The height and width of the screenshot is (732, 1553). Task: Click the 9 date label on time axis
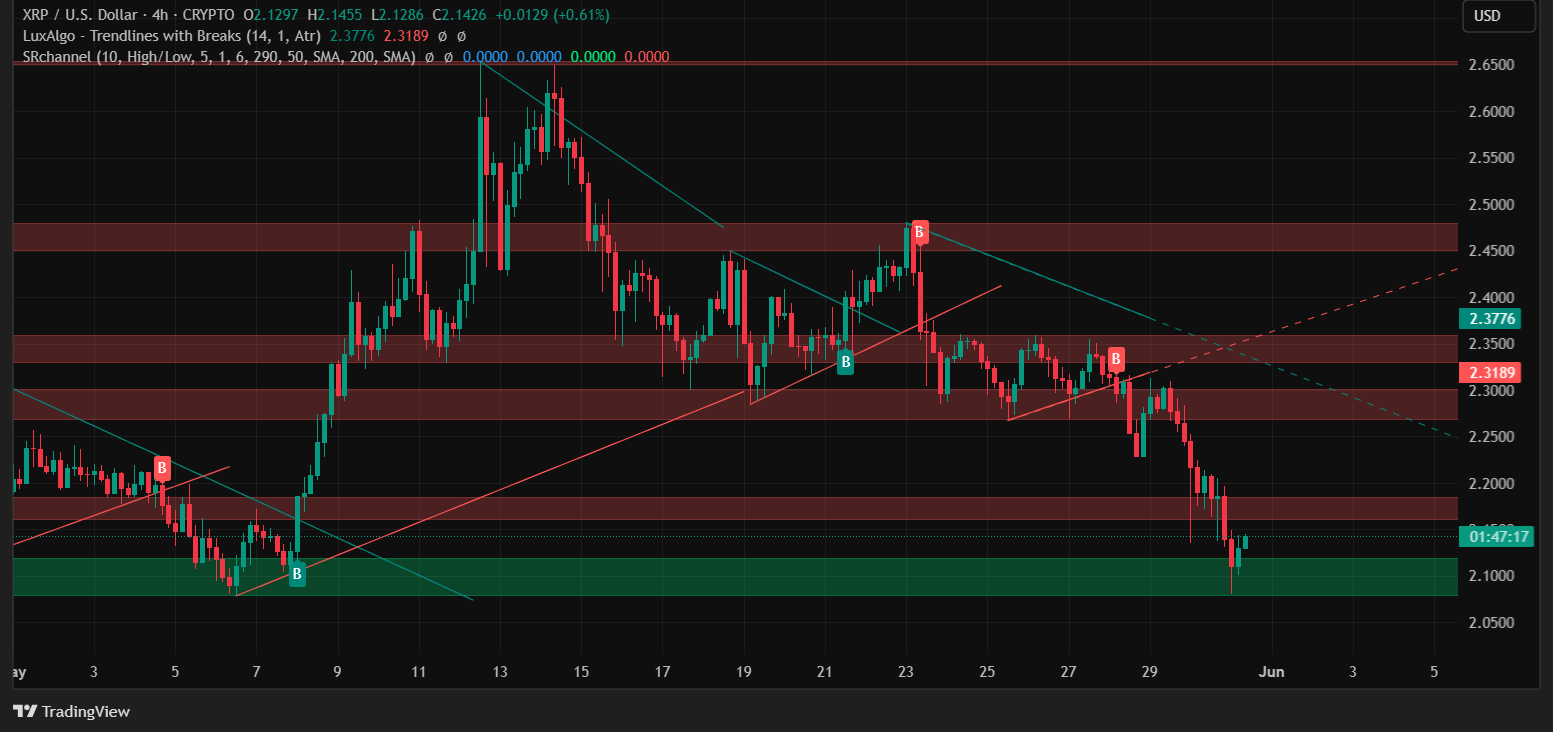point(337,671)
